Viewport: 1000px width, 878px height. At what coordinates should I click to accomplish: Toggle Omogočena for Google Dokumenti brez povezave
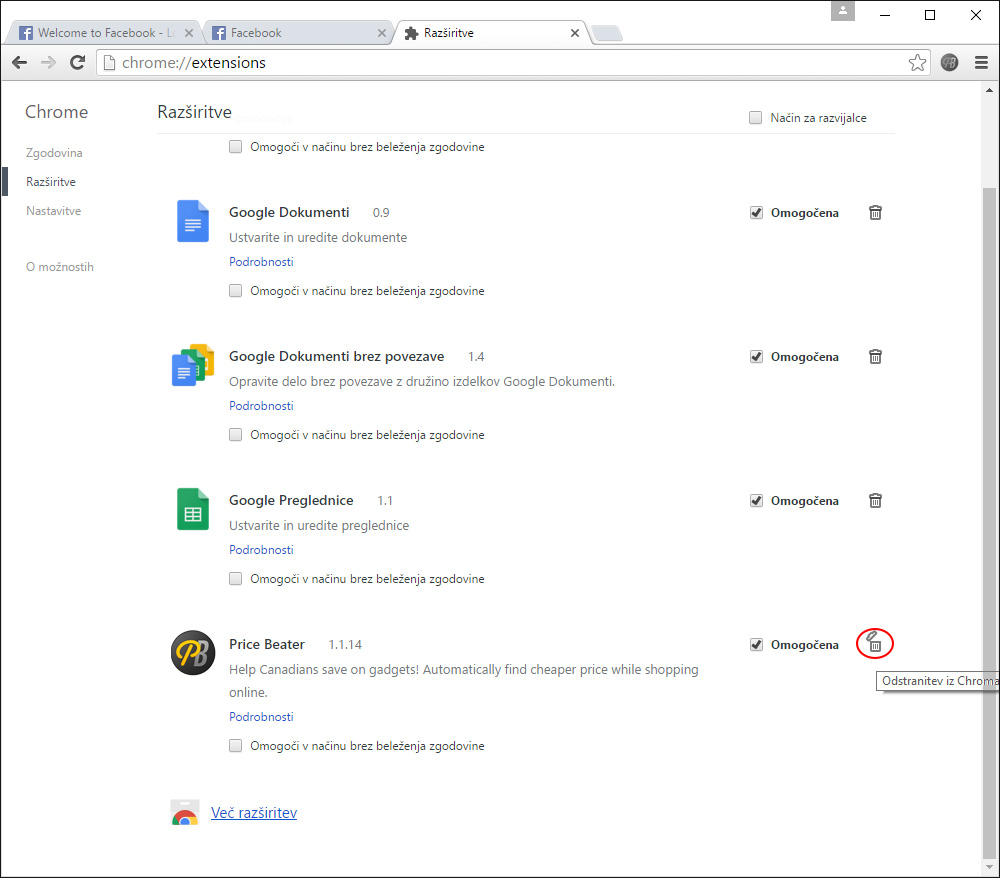point(756,356)
